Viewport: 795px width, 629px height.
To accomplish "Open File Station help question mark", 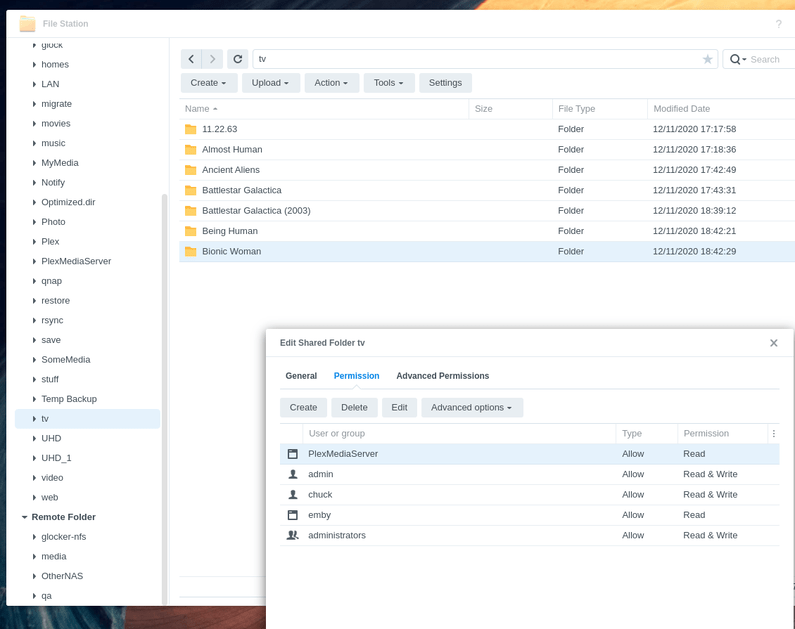I will [x=778, y=24].
